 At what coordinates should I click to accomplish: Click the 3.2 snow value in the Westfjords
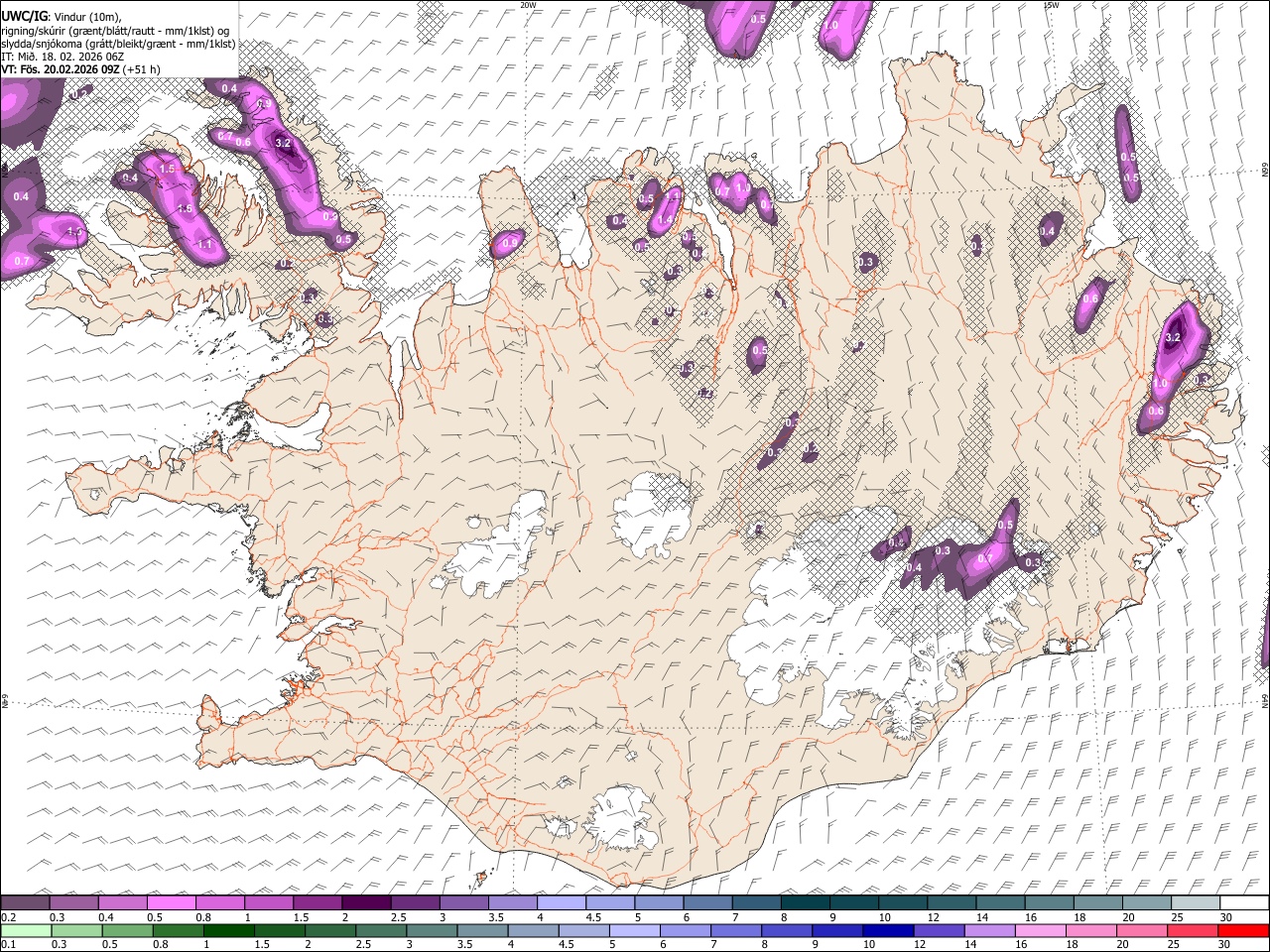(x=283, y=143)
